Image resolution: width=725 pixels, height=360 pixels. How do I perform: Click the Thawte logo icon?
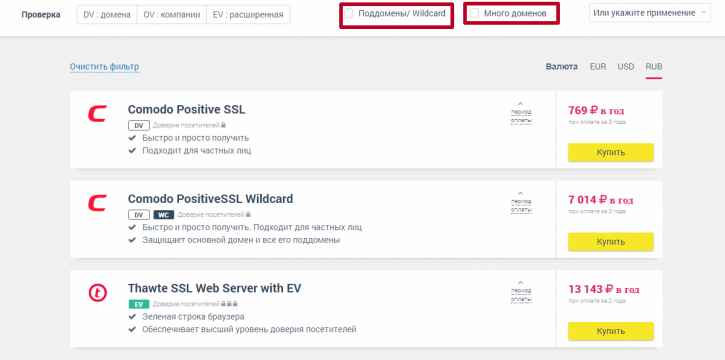[98, 293]
